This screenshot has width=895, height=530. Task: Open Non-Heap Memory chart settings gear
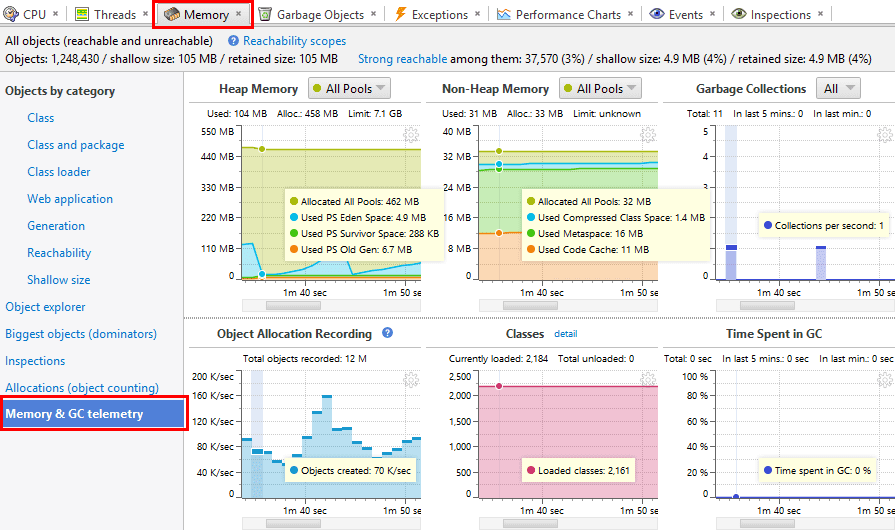(648, 135)
